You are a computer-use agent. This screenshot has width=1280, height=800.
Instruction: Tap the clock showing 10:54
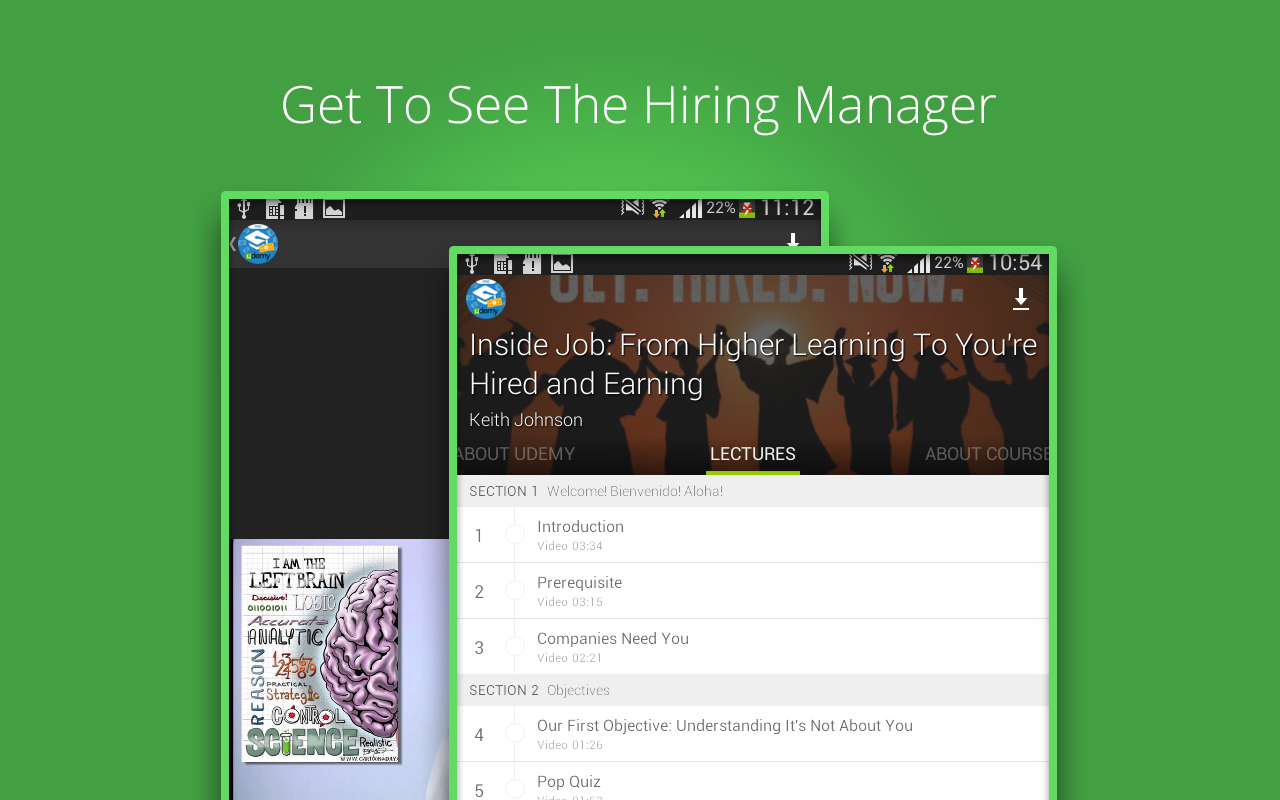pyautogui.click(x=1015, y=263)
